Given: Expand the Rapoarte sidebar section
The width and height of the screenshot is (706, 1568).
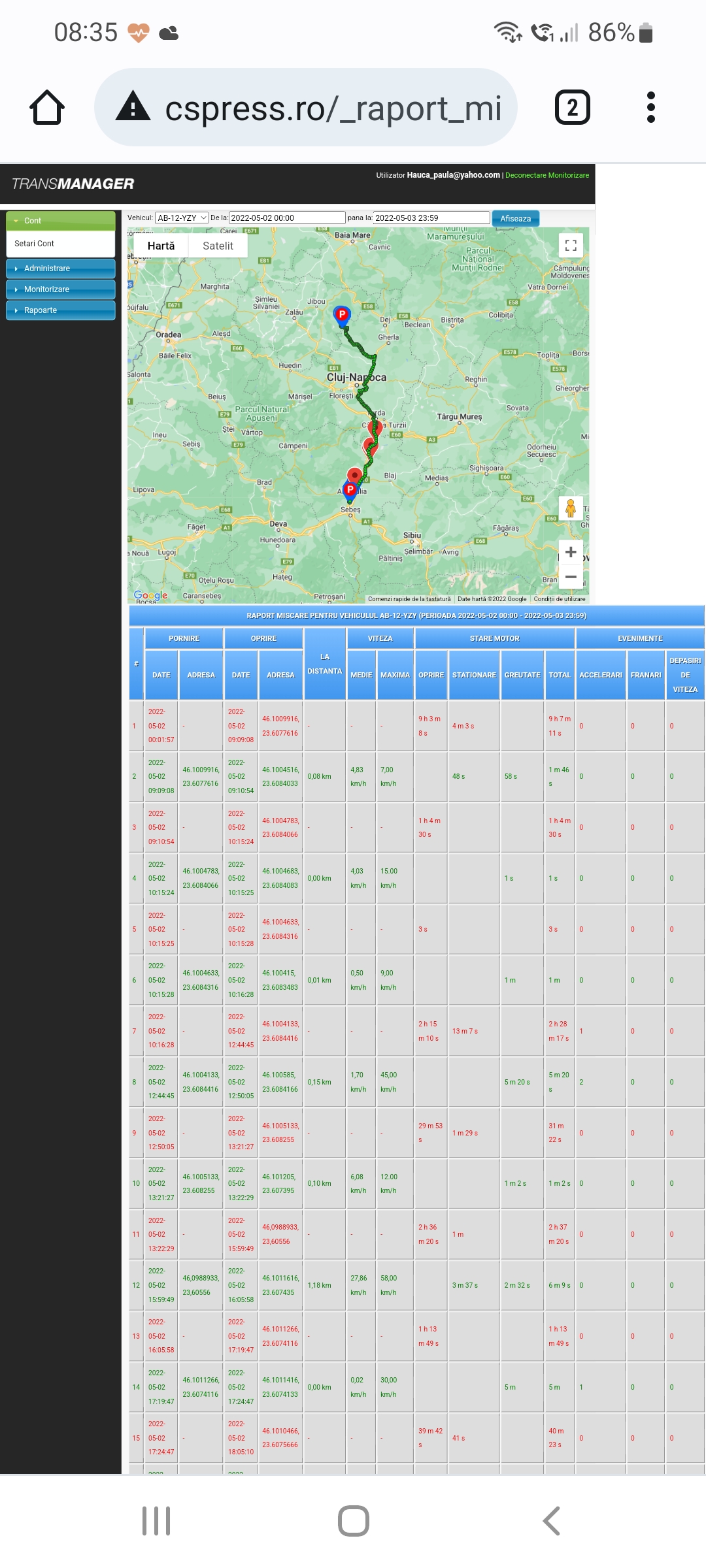Looking at the screenshot, I should tap(61, 310).
